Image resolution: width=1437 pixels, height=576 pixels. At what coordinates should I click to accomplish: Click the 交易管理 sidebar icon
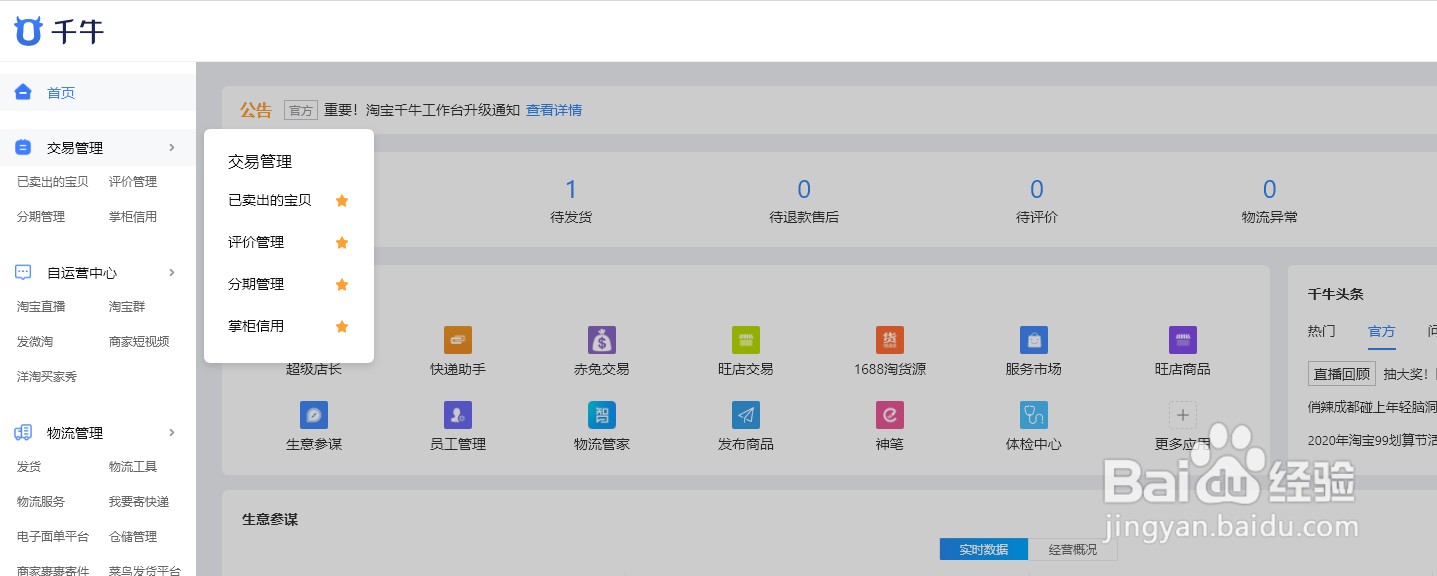[x=23, y=147]
